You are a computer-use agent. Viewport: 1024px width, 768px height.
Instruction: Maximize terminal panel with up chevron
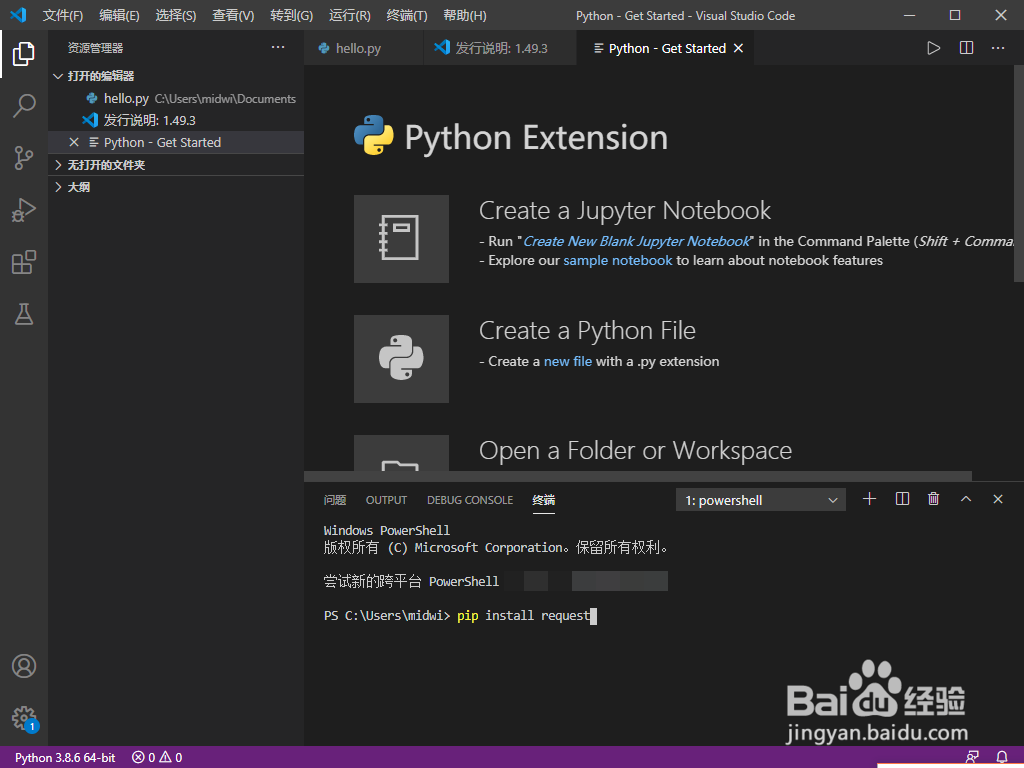pyautogui.click(x=965, y=499)
